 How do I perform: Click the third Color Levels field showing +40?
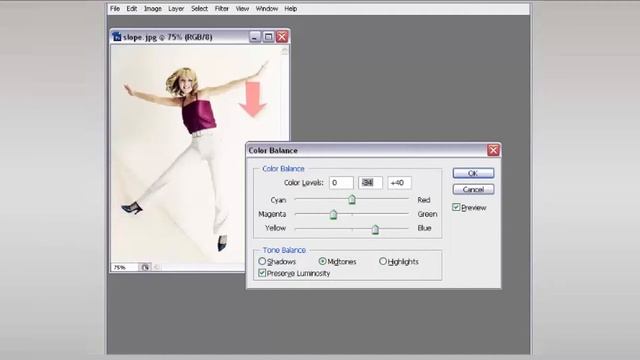(x=399, y=183)
